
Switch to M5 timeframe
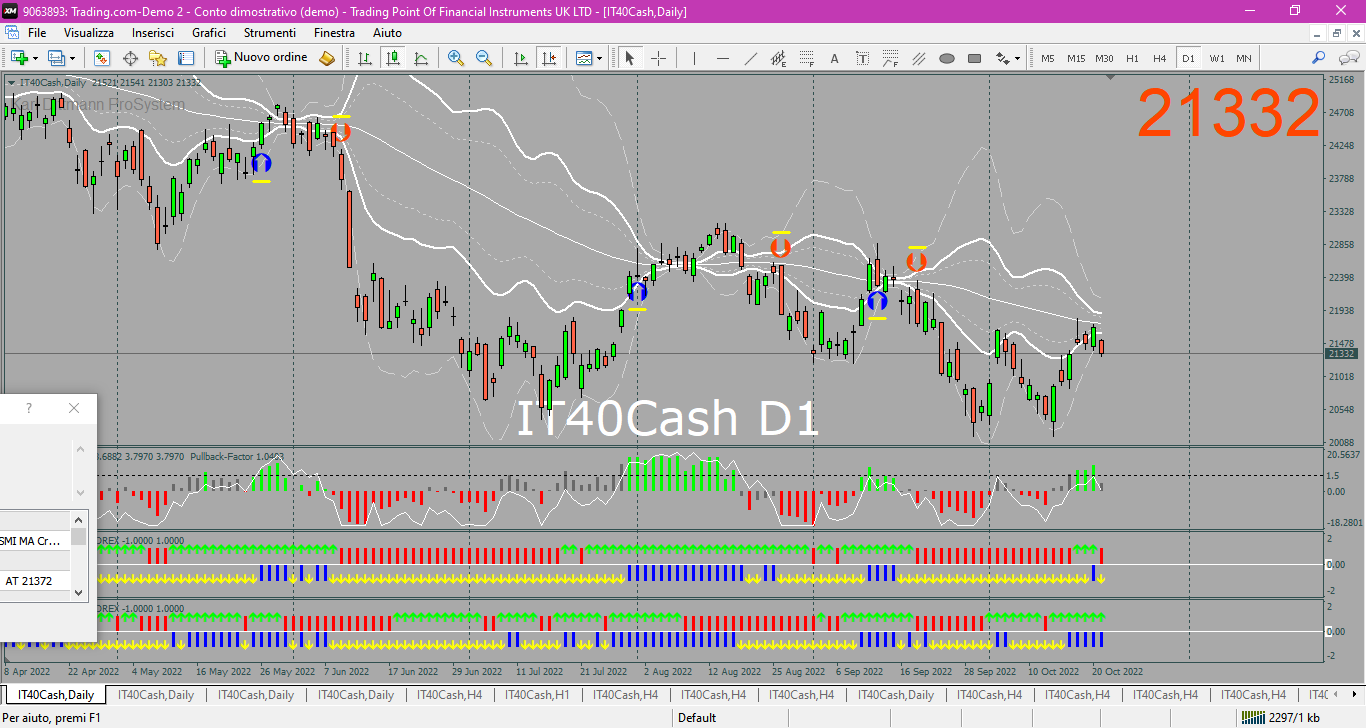(1048, 58)
